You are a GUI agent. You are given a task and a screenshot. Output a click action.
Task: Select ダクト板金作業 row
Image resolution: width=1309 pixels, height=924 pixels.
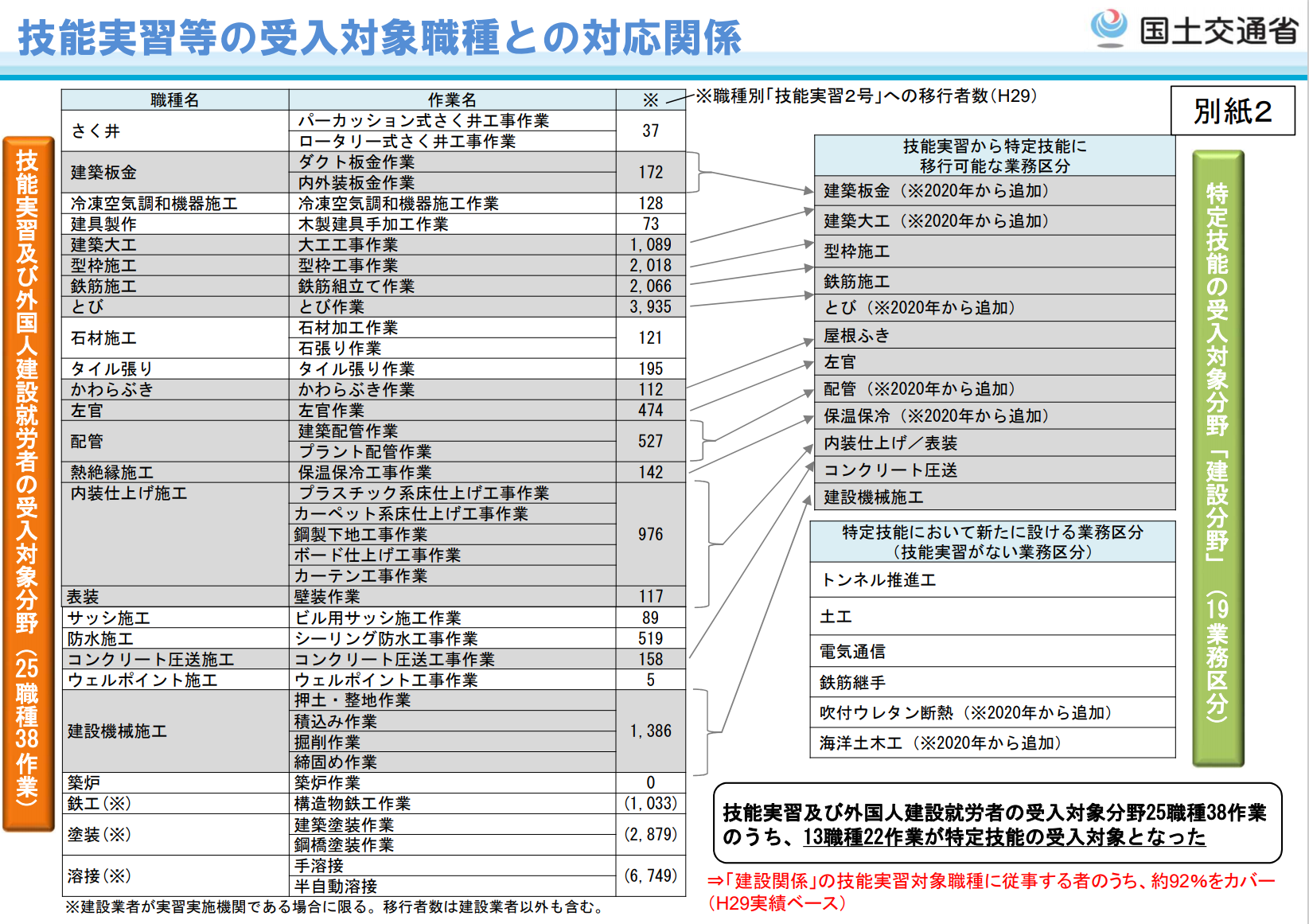(x=452, y=162)
